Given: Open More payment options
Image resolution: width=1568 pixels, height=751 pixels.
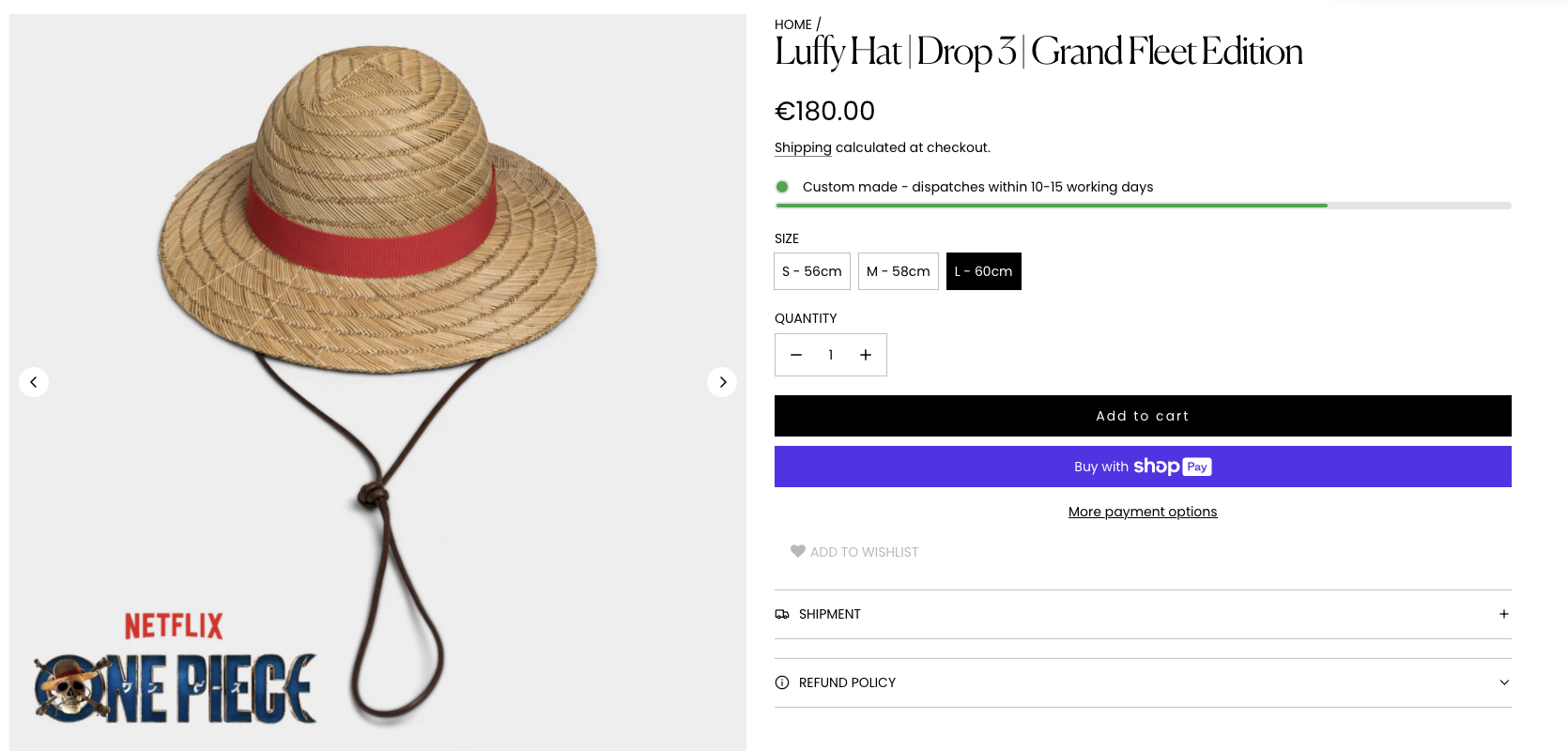Looking at the screenshot, I should (1143, 512).
